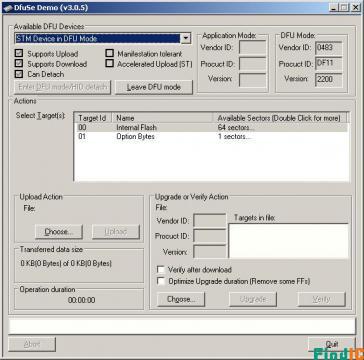Click the Upgrade section Version field

pos(209,252)
